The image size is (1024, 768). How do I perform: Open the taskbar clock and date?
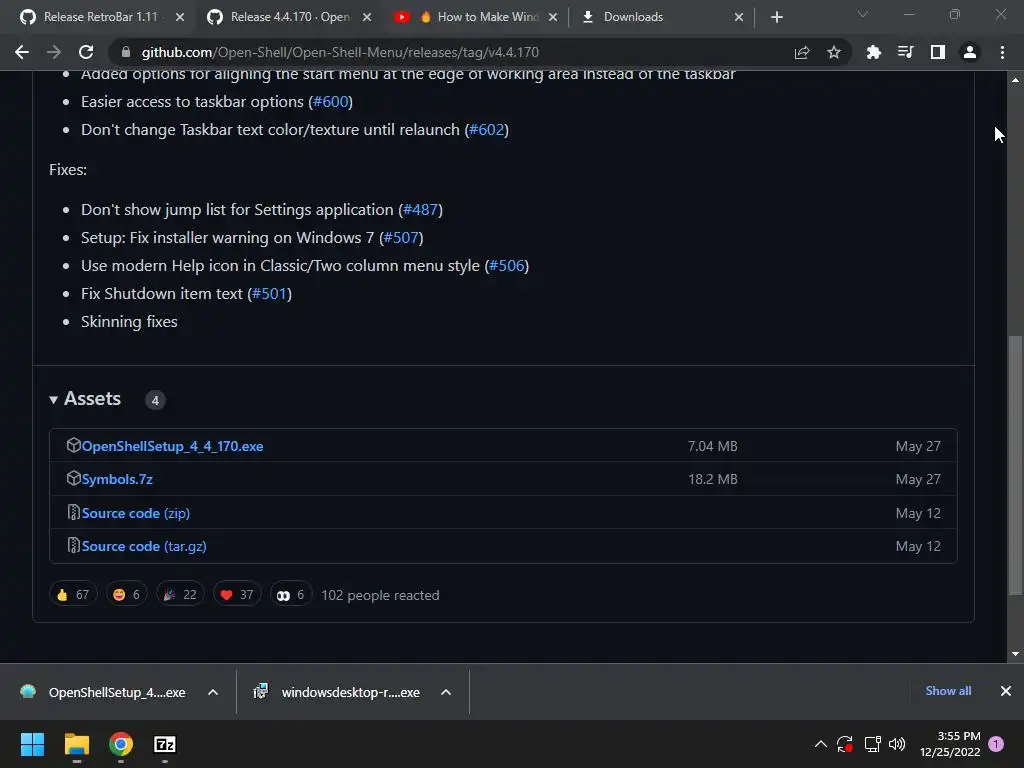[950, 744]
